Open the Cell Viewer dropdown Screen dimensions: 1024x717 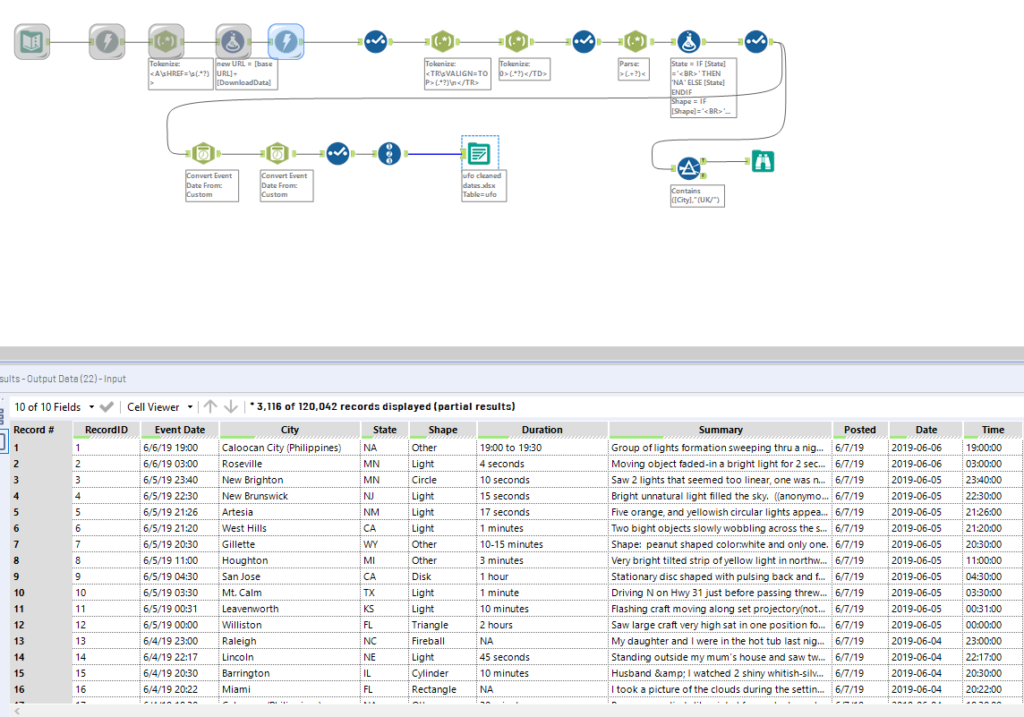point(160,407)
